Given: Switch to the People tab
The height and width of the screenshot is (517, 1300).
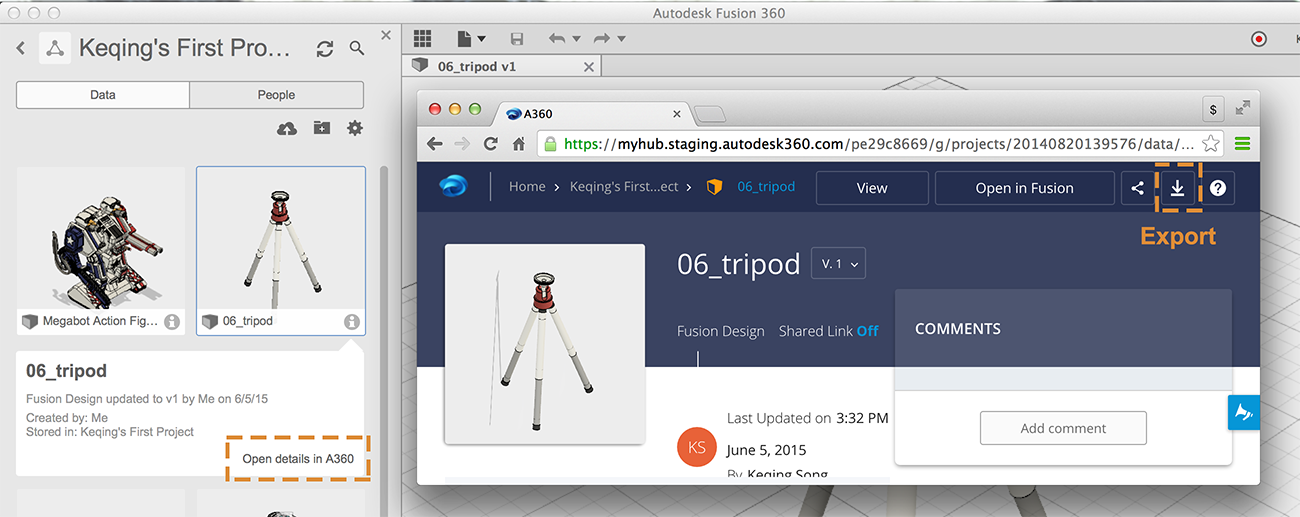Looking at the screenshot, I should click(x=276, y=95).
